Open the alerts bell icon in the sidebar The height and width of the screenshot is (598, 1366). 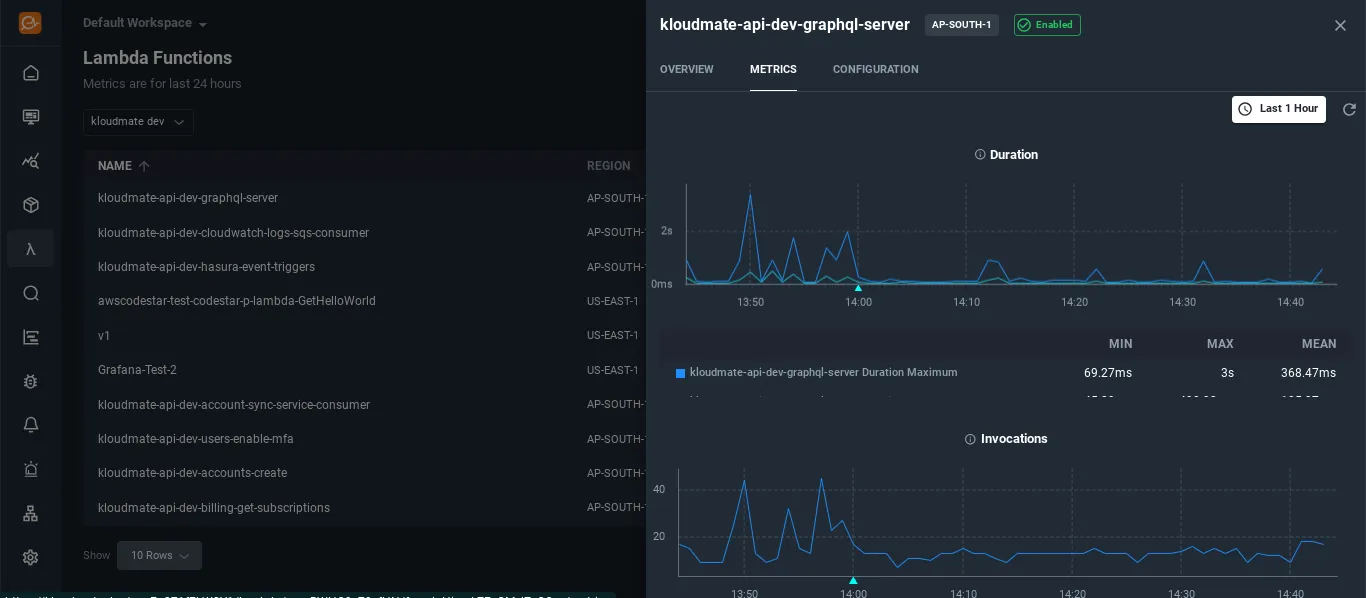click(x=31, y=425)
